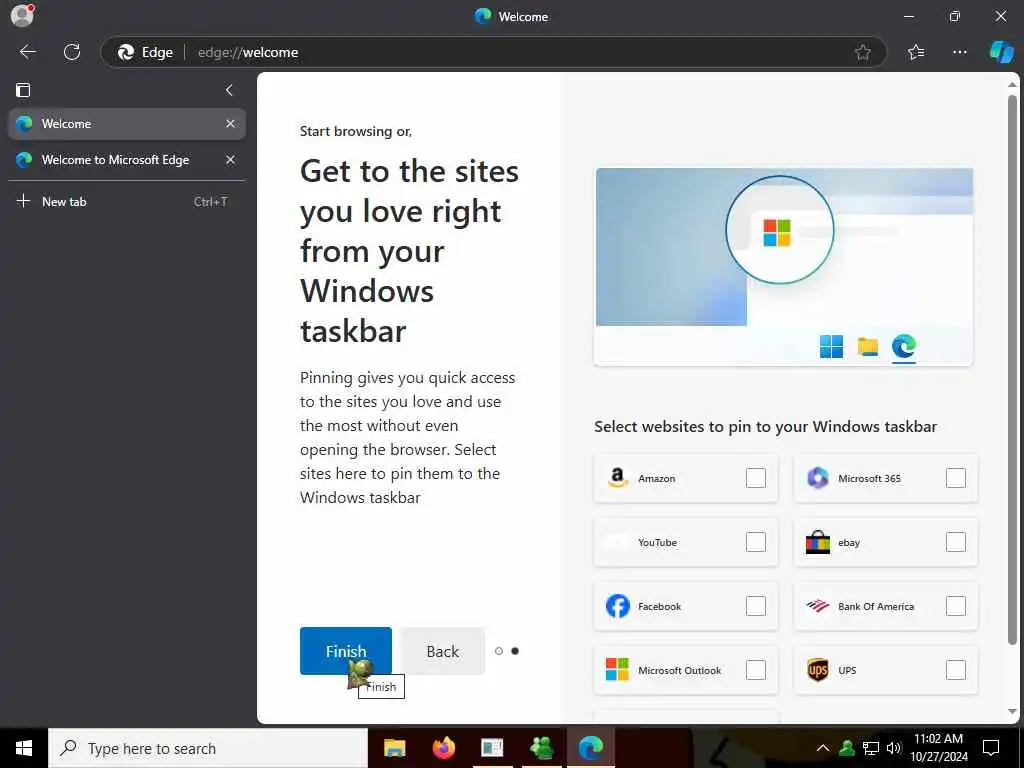The height and width of the screenshot is (768, 1024).
Task: Click the Microsoft 365 logo icon
Action: (818, 478)
